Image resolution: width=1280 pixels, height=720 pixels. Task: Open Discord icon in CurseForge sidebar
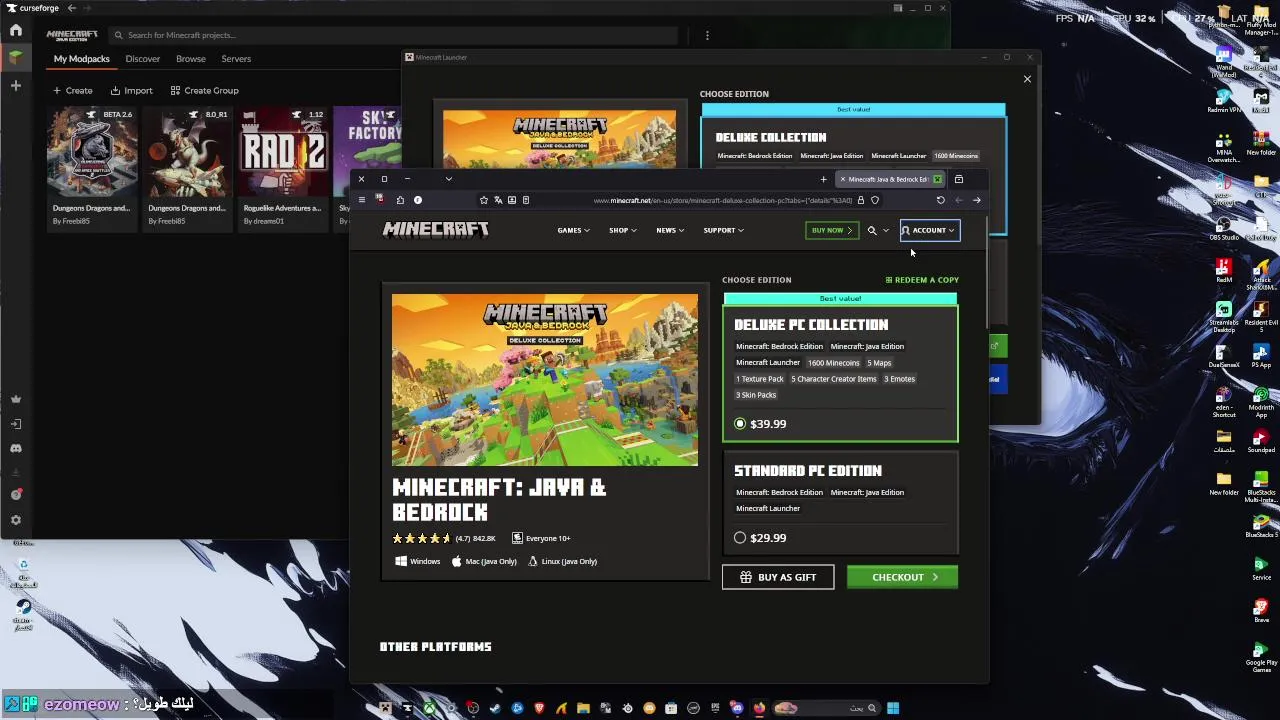[16, 449]
